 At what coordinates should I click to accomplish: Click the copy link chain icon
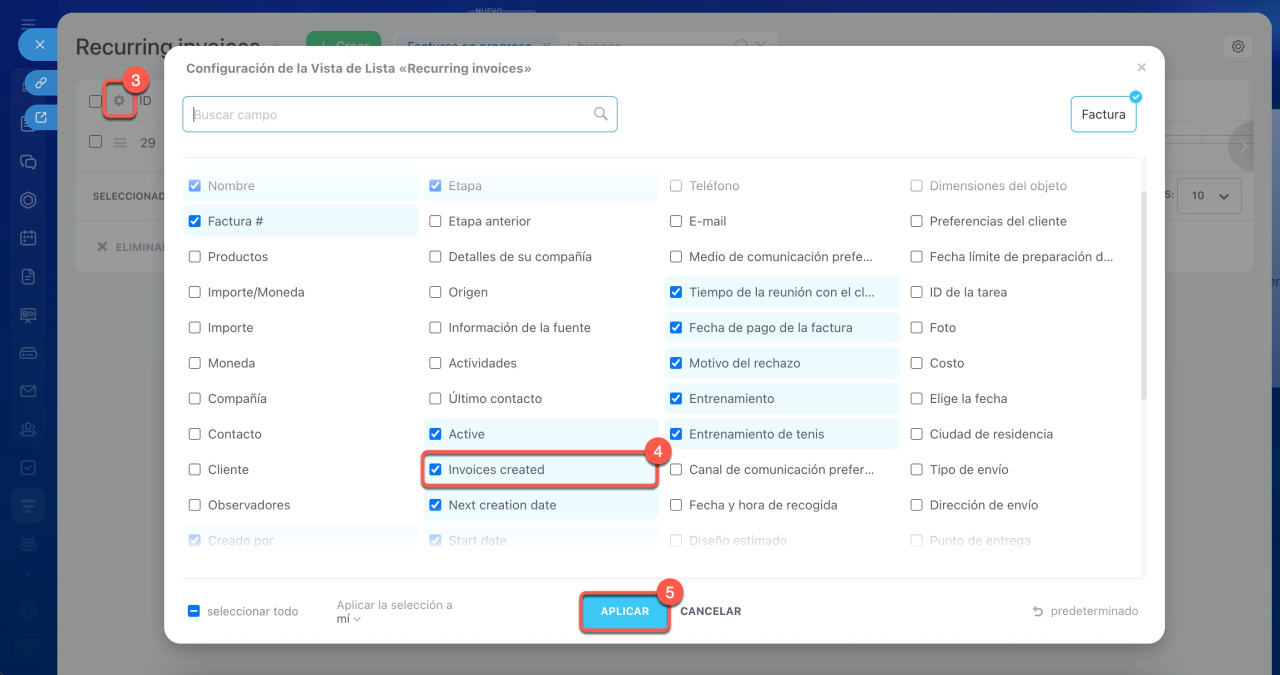pos(41,82)
